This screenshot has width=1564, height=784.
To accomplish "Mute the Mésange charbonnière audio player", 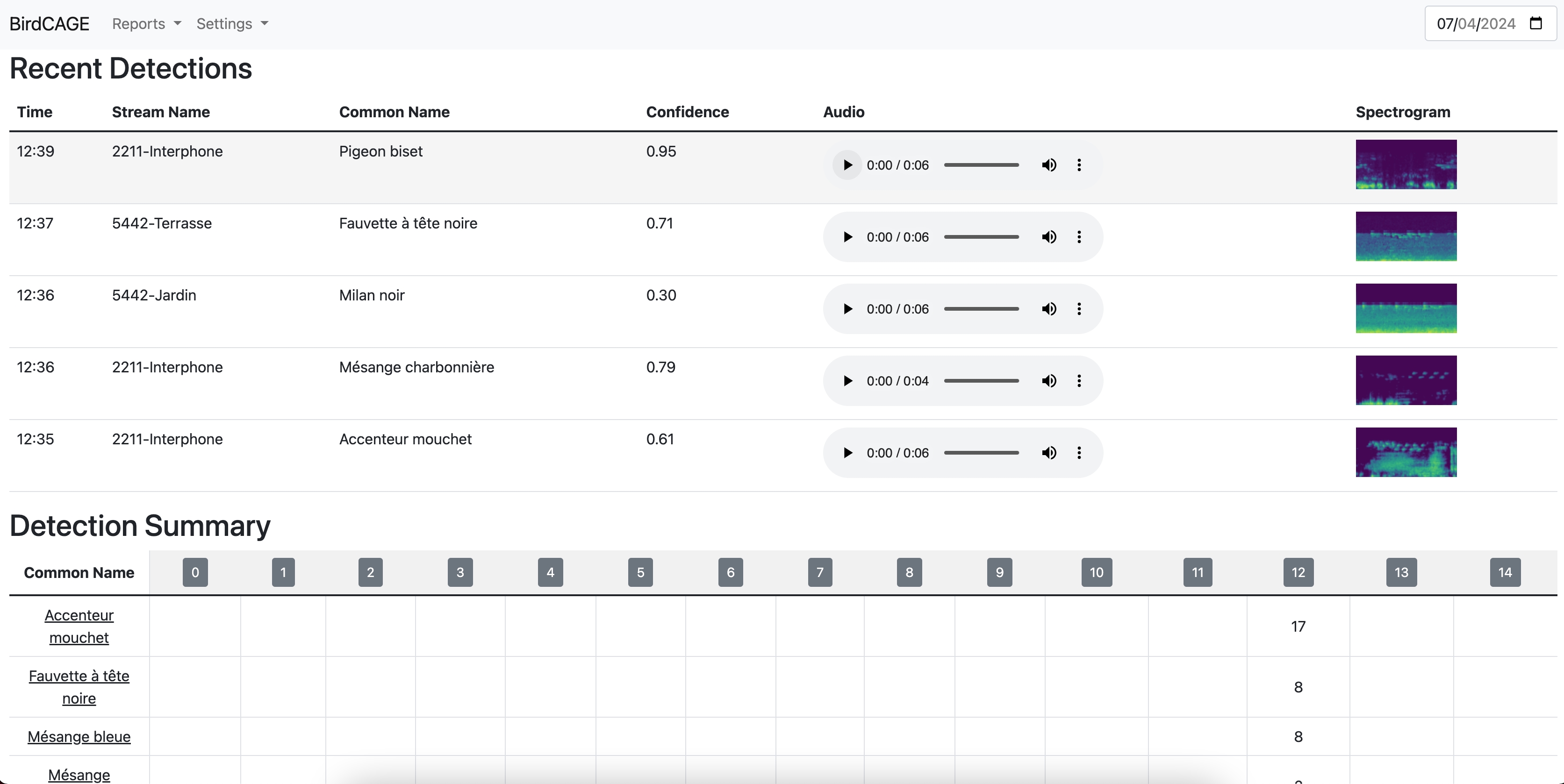I will 1048,380.
